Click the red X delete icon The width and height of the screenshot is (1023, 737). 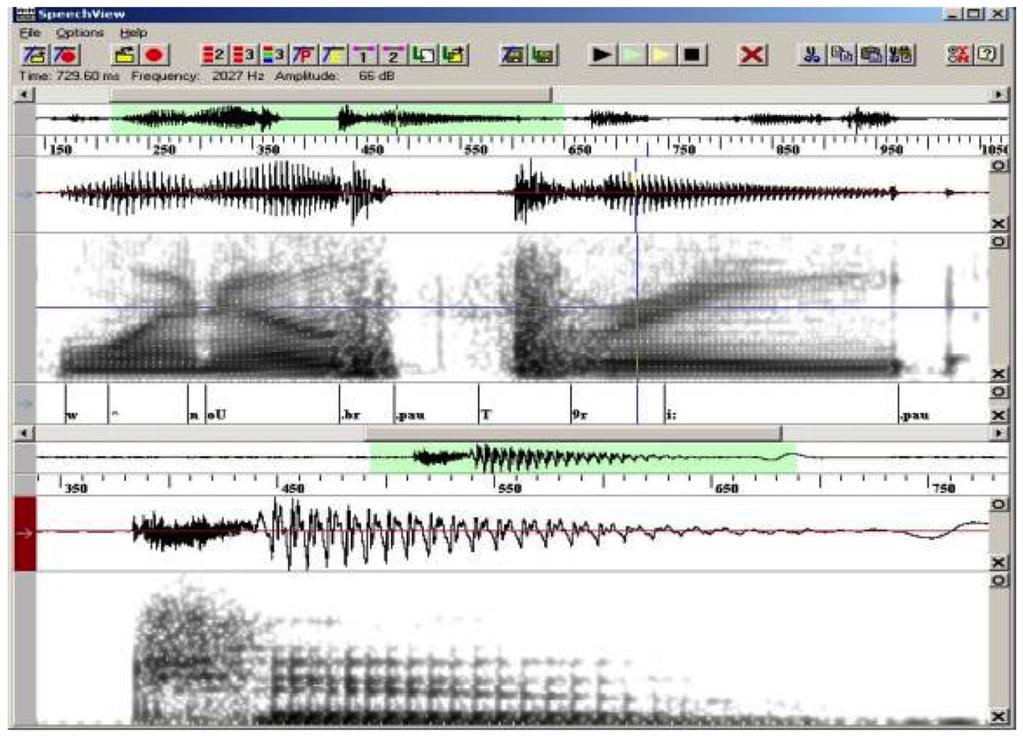(752, 55)
